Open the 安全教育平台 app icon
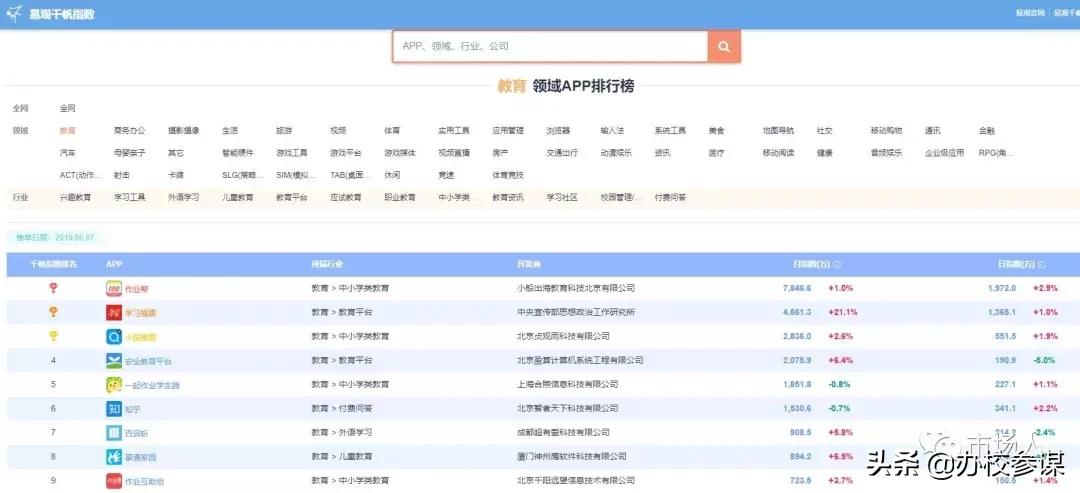The image size is (1080, 493). pos(114,361)
